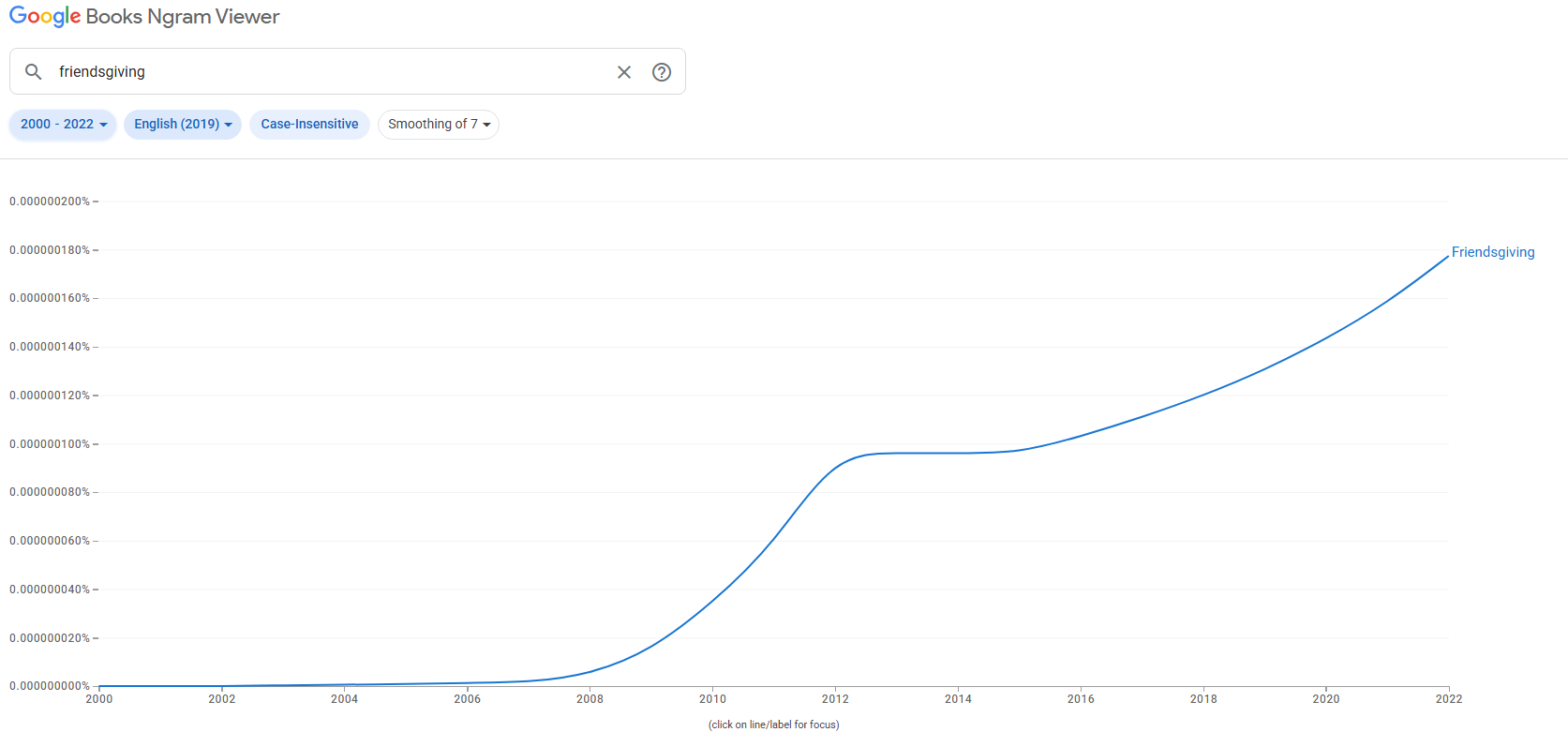This screenshot has height=747, width=1568.
Task: Click the 0.000000140% y-axis label
Action: (50, 347)
